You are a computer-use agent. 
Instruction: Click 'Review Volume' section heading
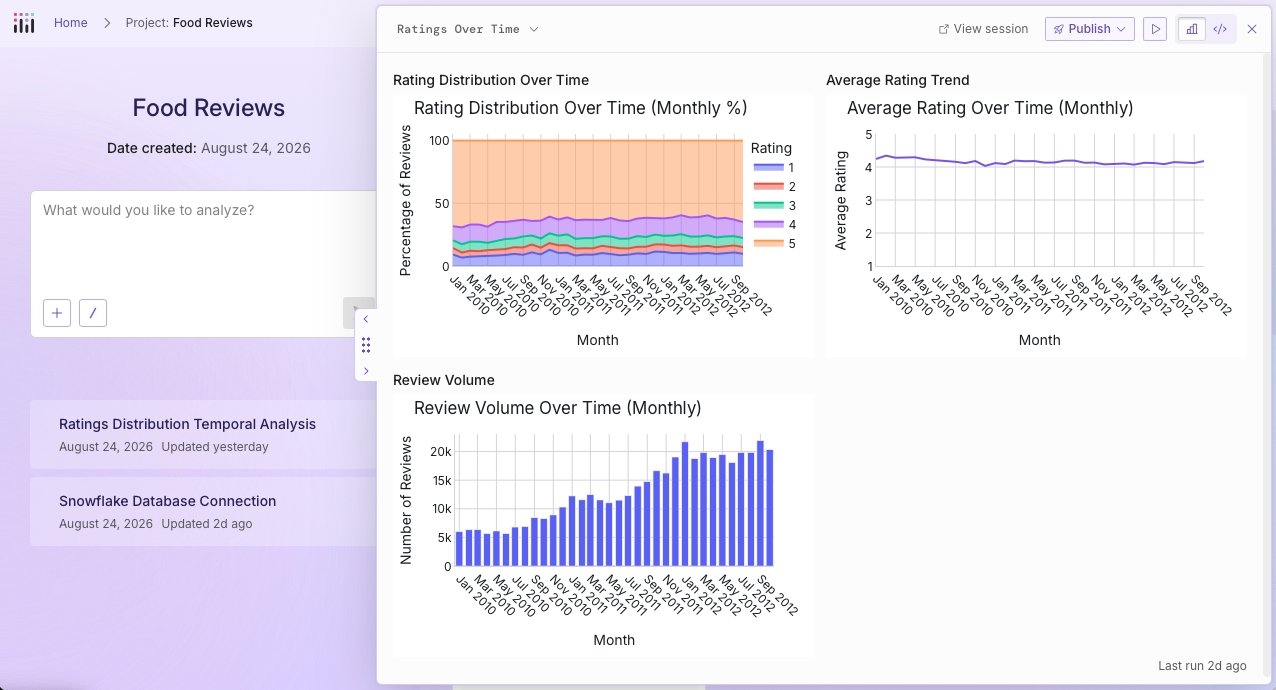pyautogui.click(x=444, y=380)
